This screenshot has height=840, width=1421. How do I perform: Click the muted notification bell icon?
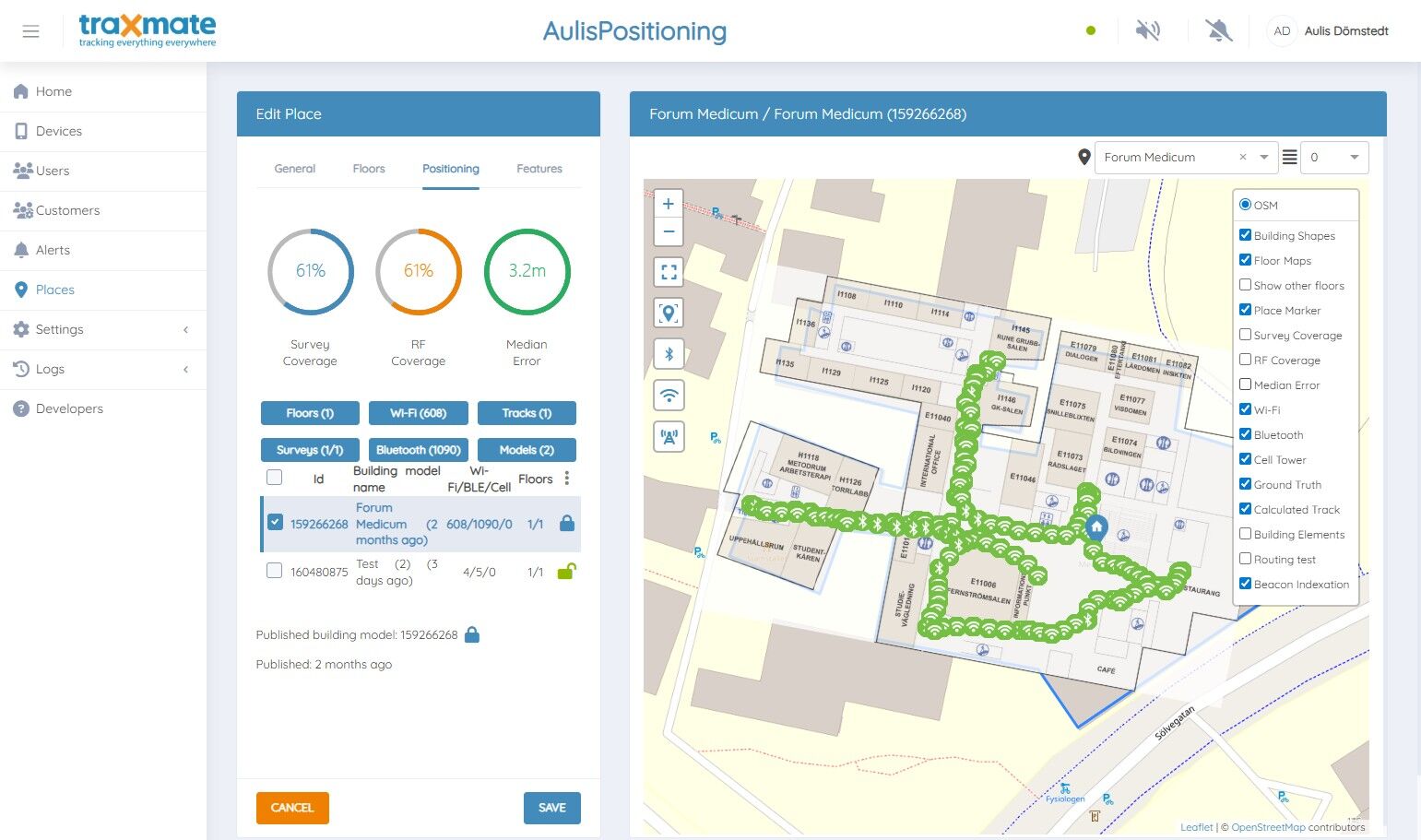point(1219,30)
